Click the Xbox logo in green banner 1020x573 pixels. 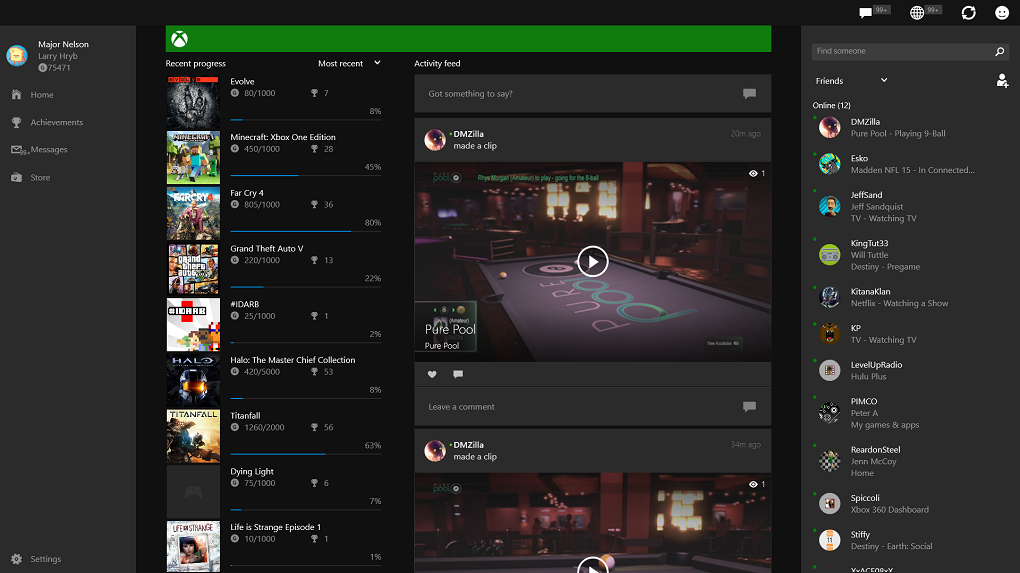pos(180,39)
